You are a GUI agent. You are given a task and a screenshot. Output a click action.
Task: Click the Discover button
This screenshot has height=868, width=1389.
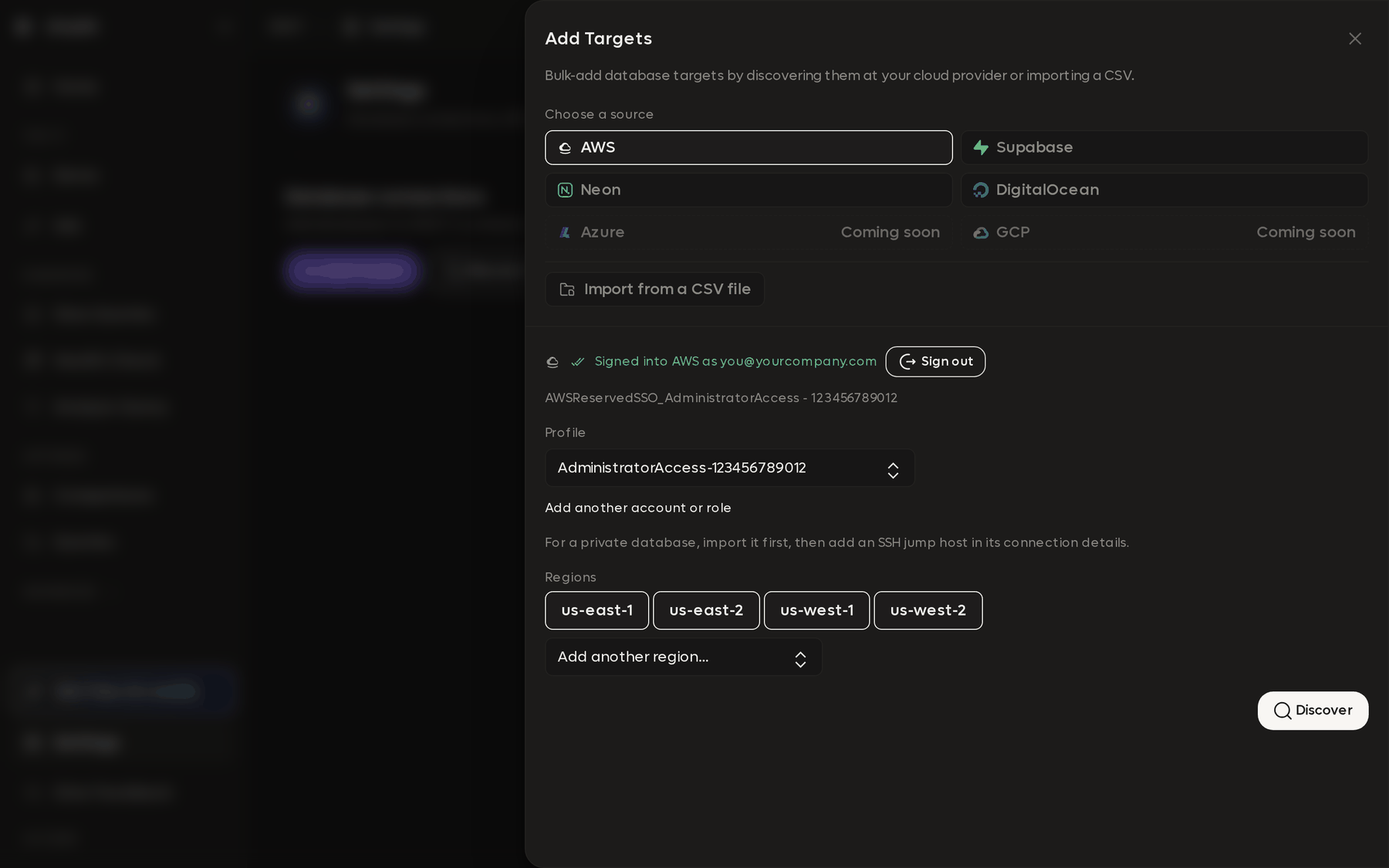pos(1313,711)
